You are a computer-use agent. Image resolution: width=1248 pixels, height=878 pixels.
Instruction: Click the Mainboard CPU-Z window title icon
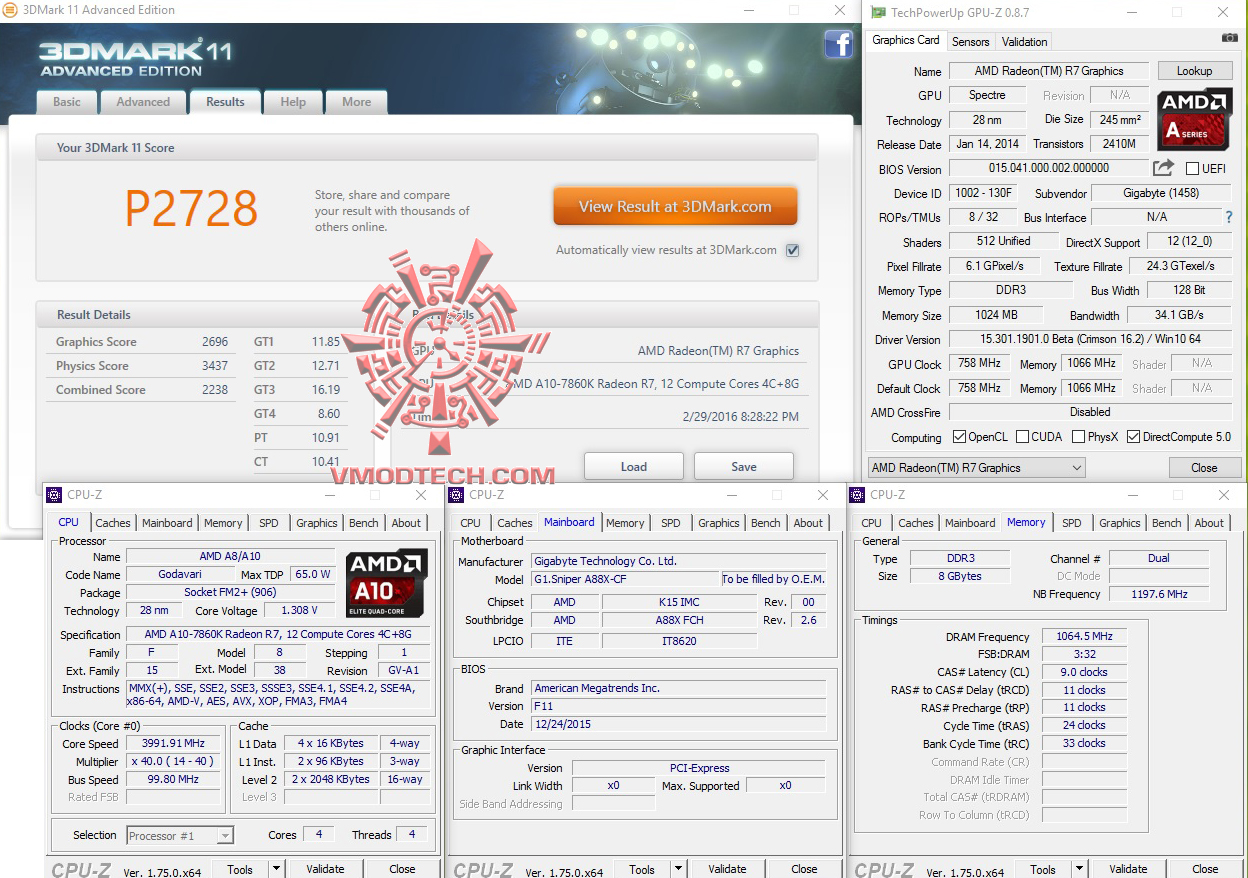tap(457, 494)
